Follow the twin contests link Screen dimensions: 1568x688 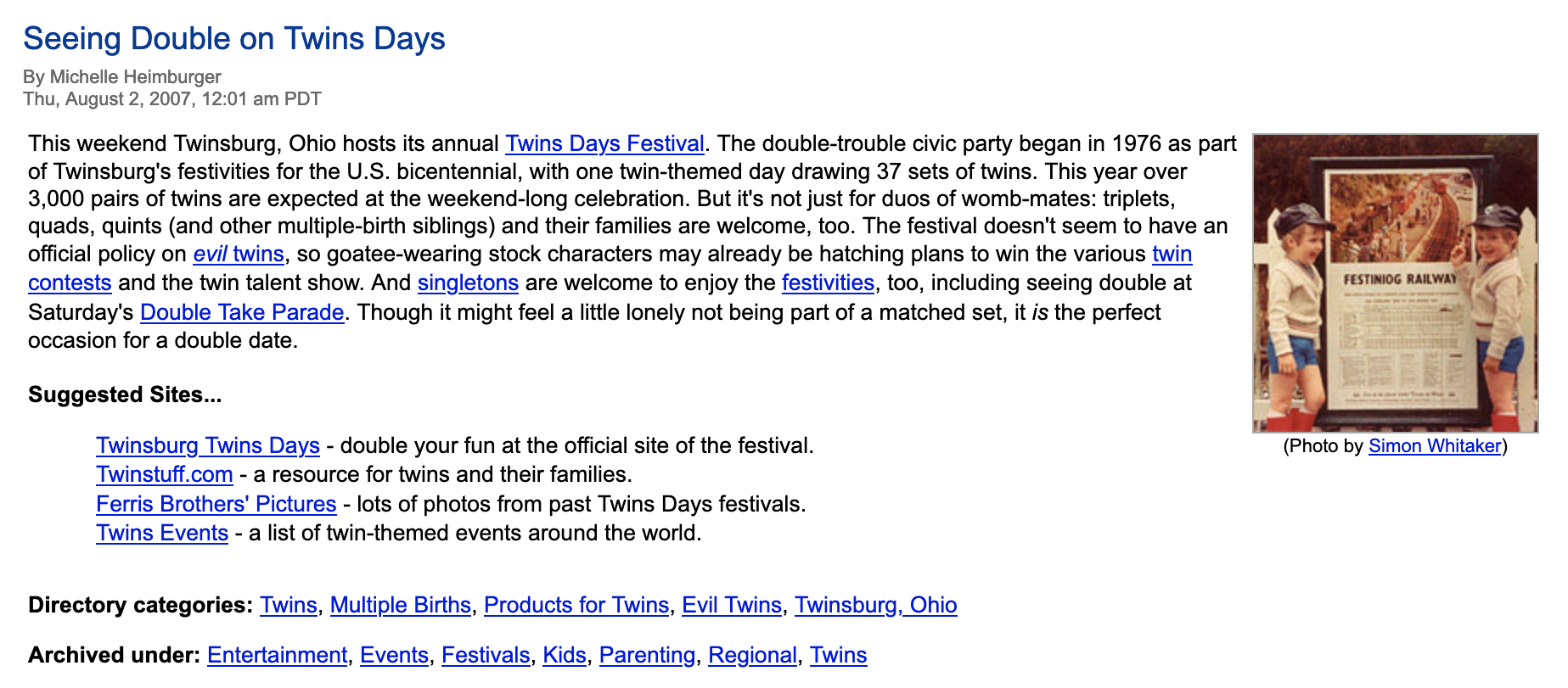tap(70, 282)
